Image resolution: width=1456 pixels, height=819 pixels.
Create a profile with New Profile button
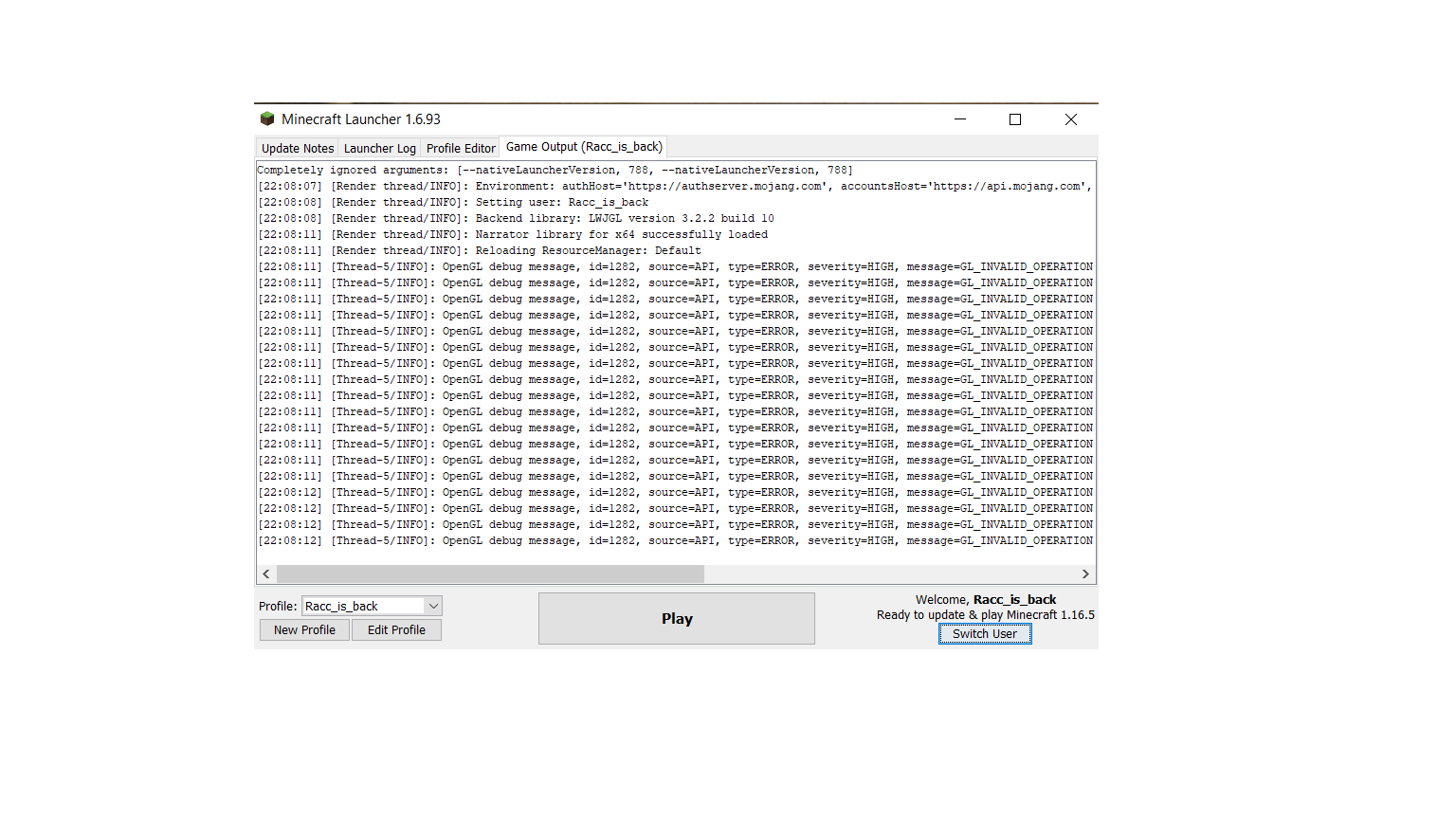coord(304,630)
